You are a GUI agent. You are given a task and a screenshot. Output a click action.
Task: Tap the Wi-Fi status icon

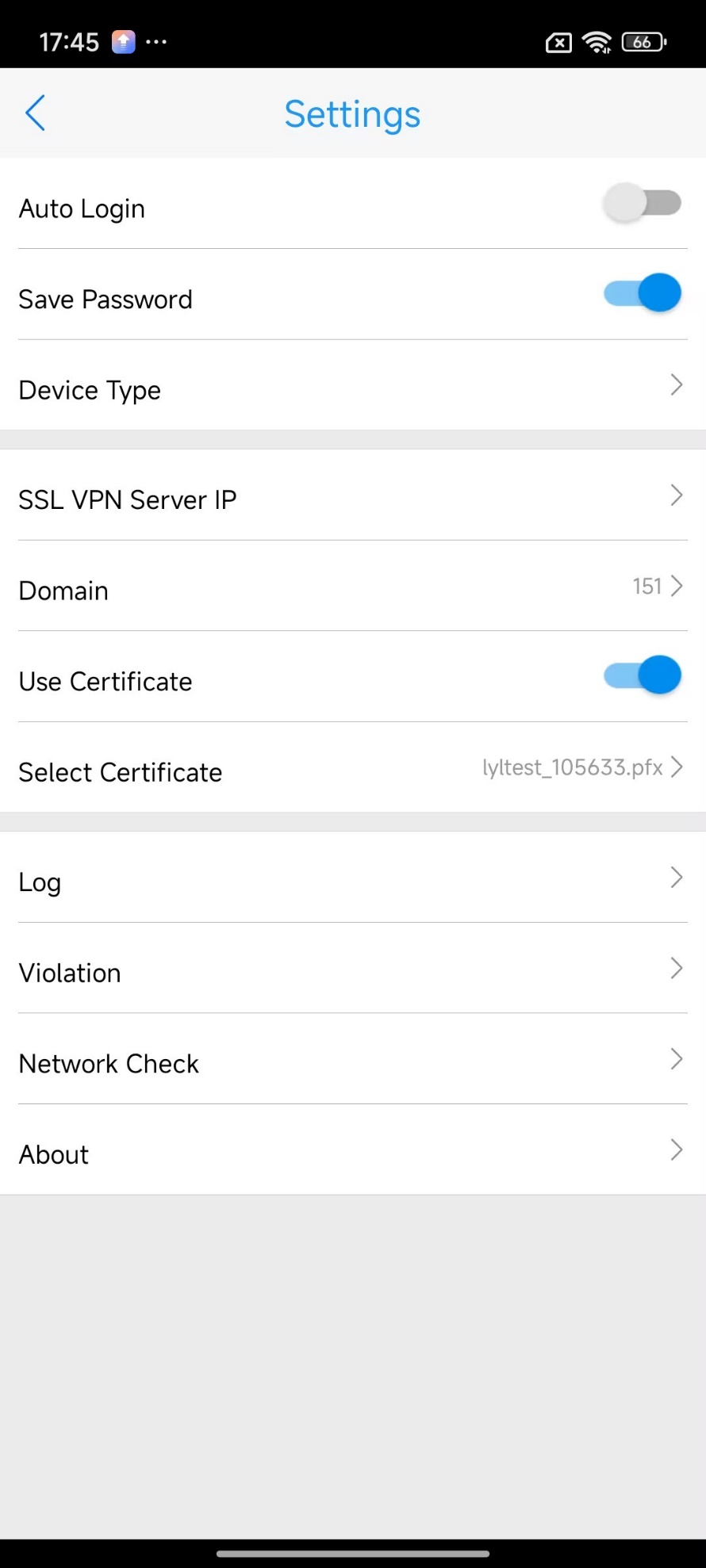click(597, 42)
